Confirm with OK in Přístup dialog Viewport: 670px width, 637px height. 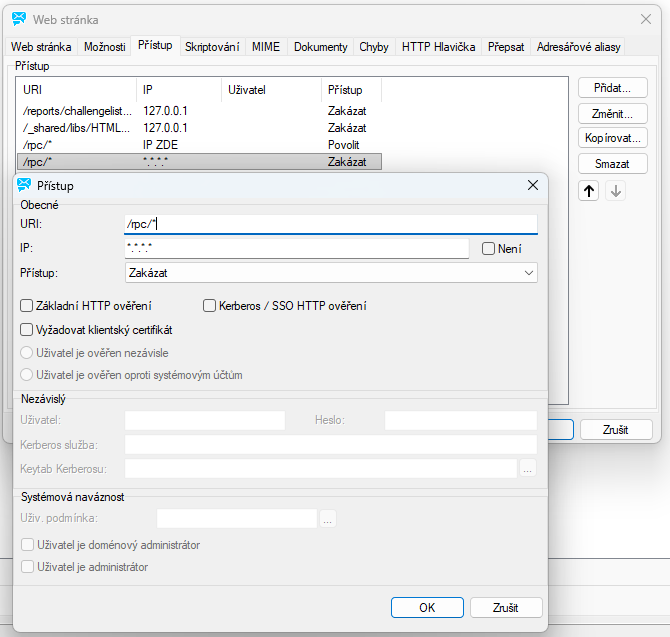click(427, 608)
